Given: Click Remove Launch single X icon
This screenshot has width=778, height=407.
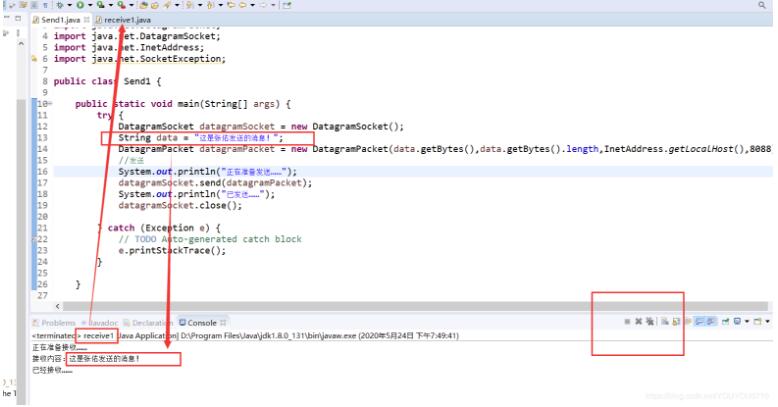Looking at the screenshot, I should 639,322.
